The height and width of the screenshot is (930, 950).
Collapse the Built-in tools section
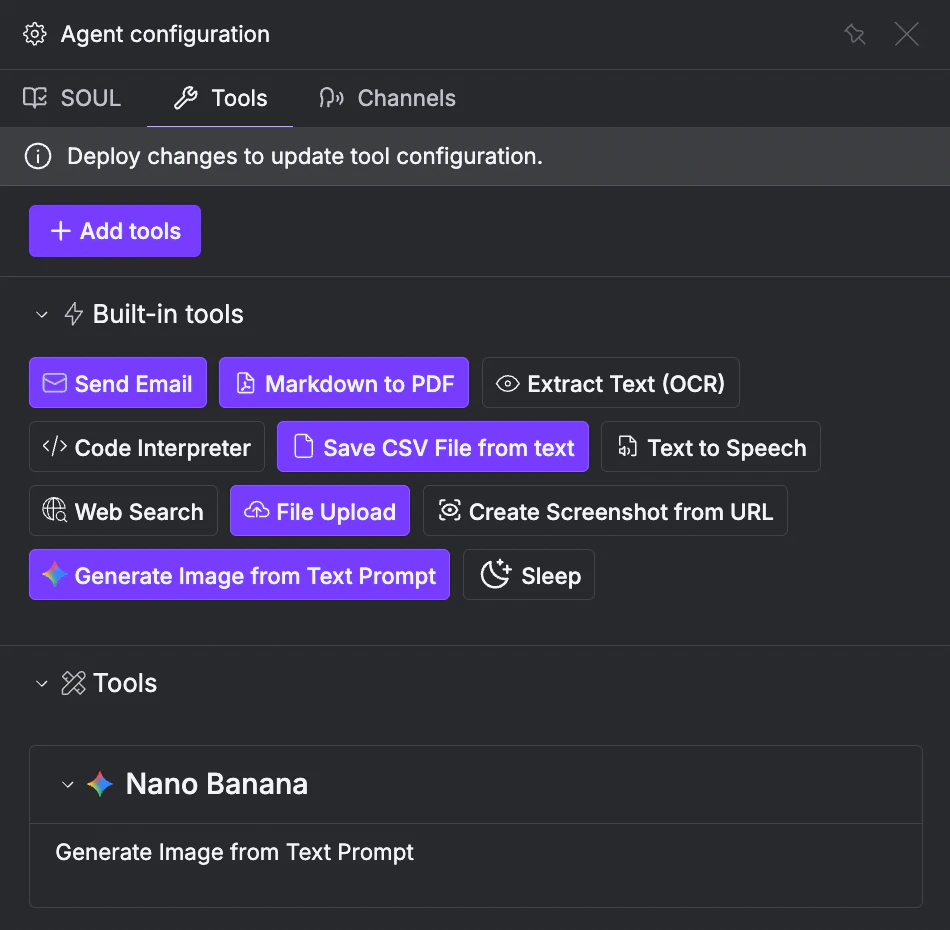[41, 314]
